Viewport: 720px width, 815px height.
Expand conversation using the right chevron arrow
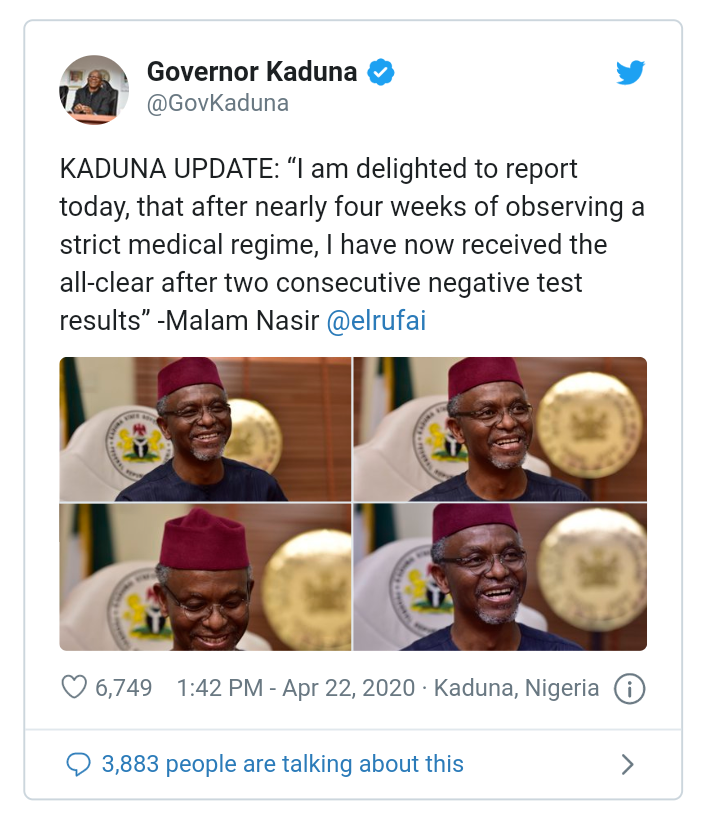pyautogui.click(x=628, y=765)
